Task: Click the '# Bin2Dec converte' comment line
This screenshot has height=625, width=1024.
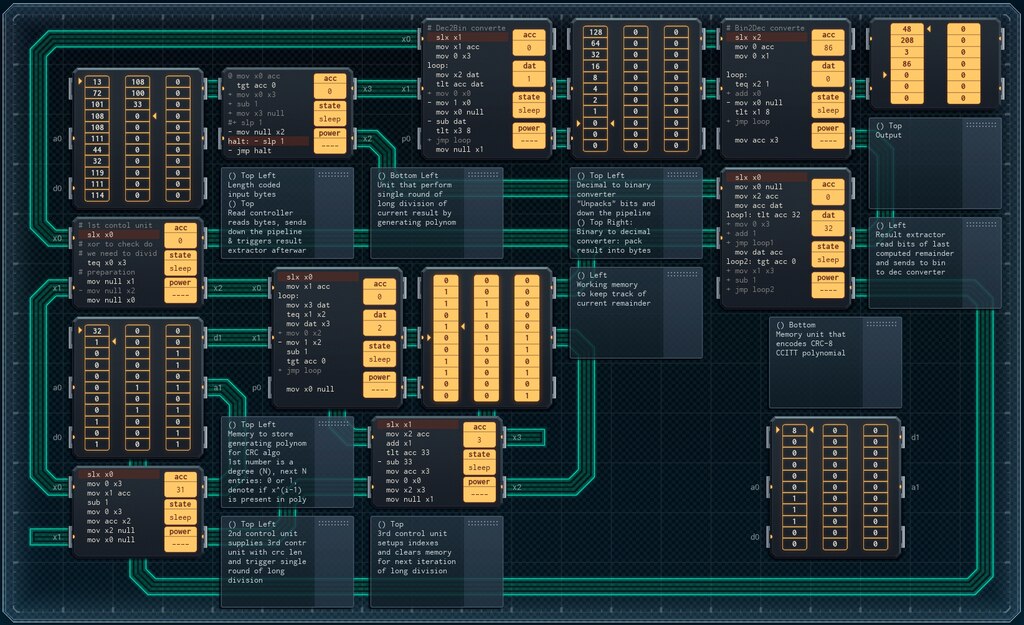Action: [766, 28]
